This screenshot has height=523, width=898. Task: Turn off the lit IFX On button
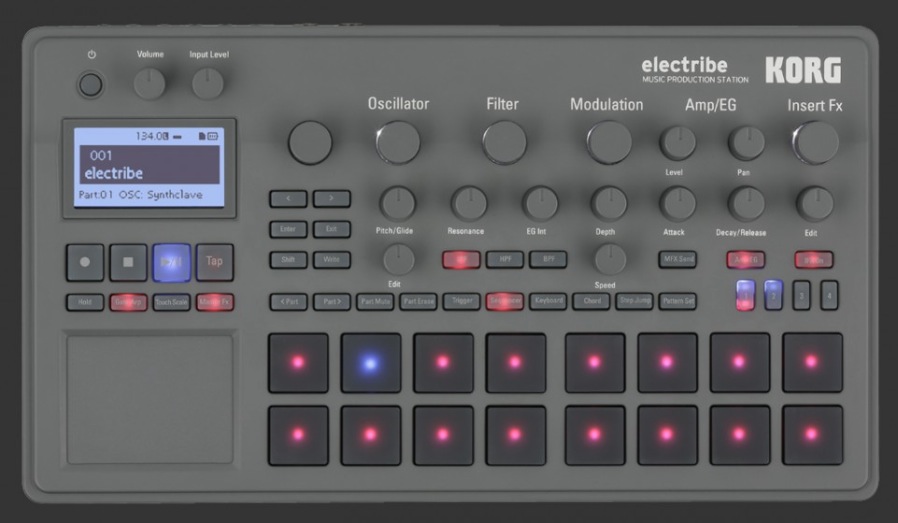[x=814, y=260]
